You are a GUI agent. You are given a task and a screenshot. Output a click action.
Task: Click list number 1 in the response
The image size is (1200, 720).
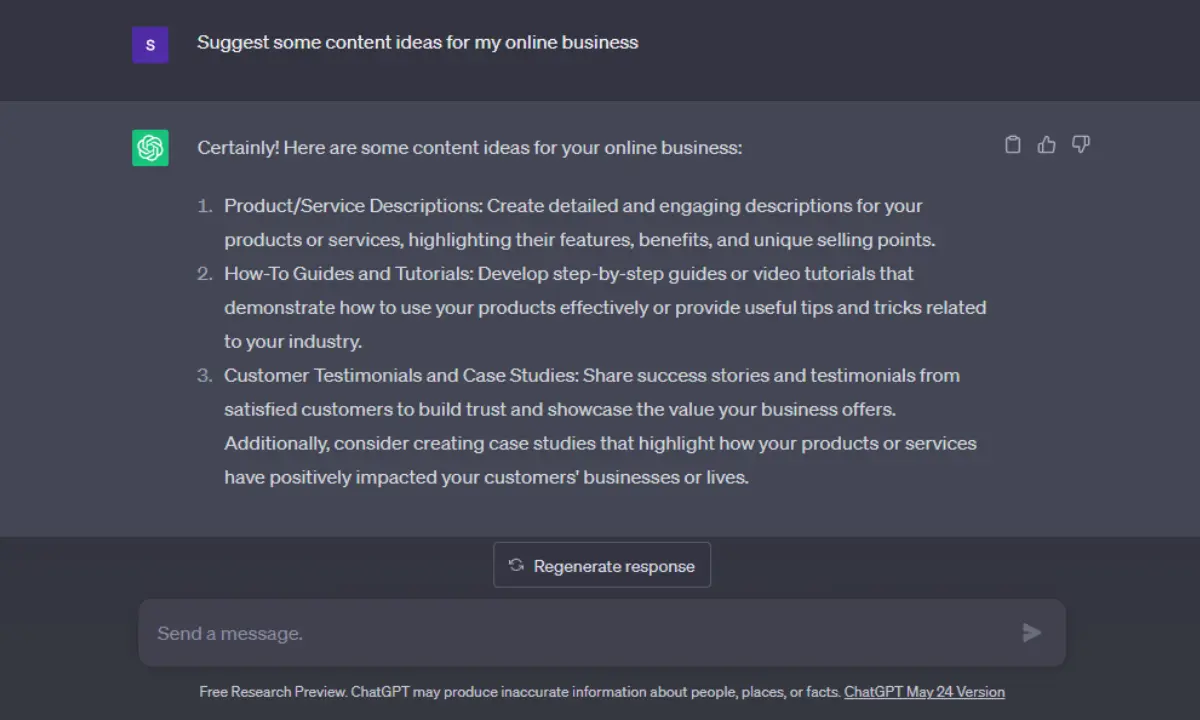[x=204, y=206]
